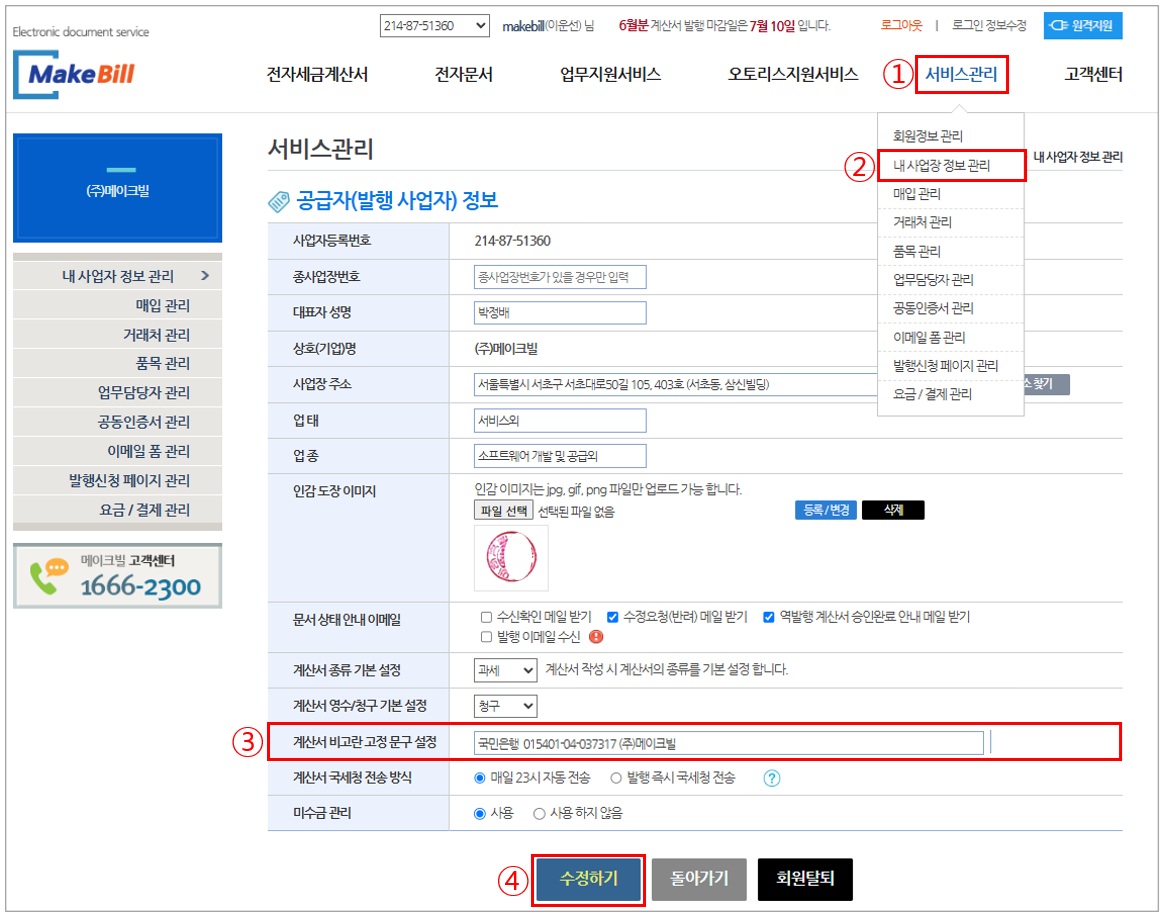Uncheck 역발행 계산서 승인완료 안내 메일 받기
The height and width of the screenshot is (916, 1165).
768,617
